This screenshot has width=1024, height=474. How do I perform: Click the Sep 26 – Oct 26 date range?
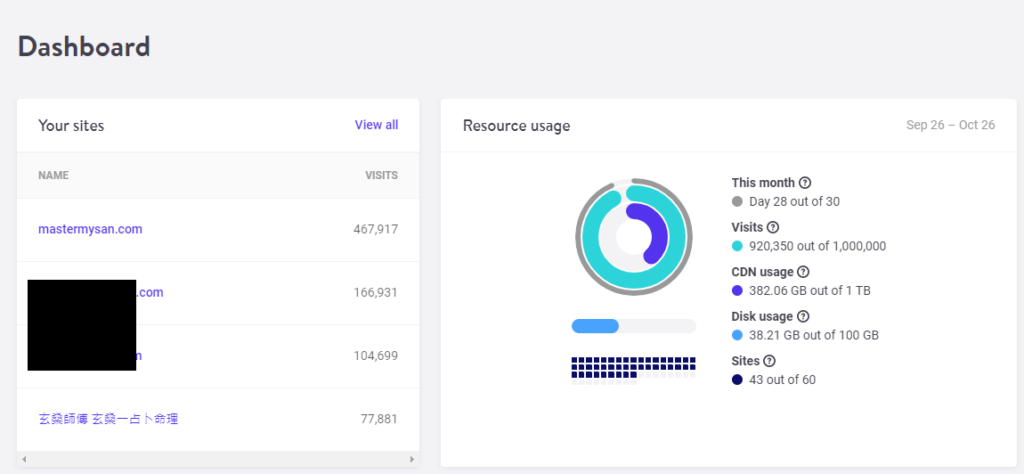coord(950,126)
